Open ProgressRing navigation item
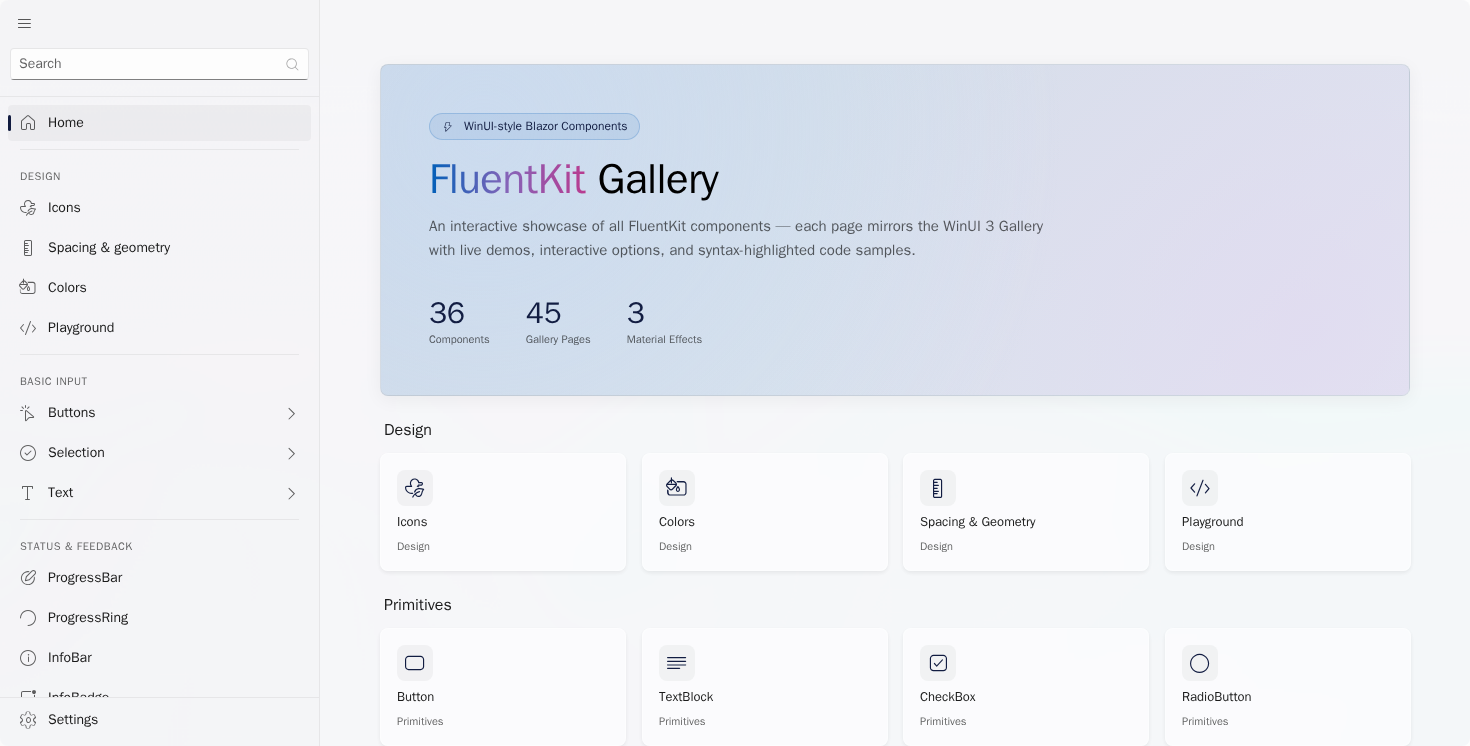 [159, 618]
